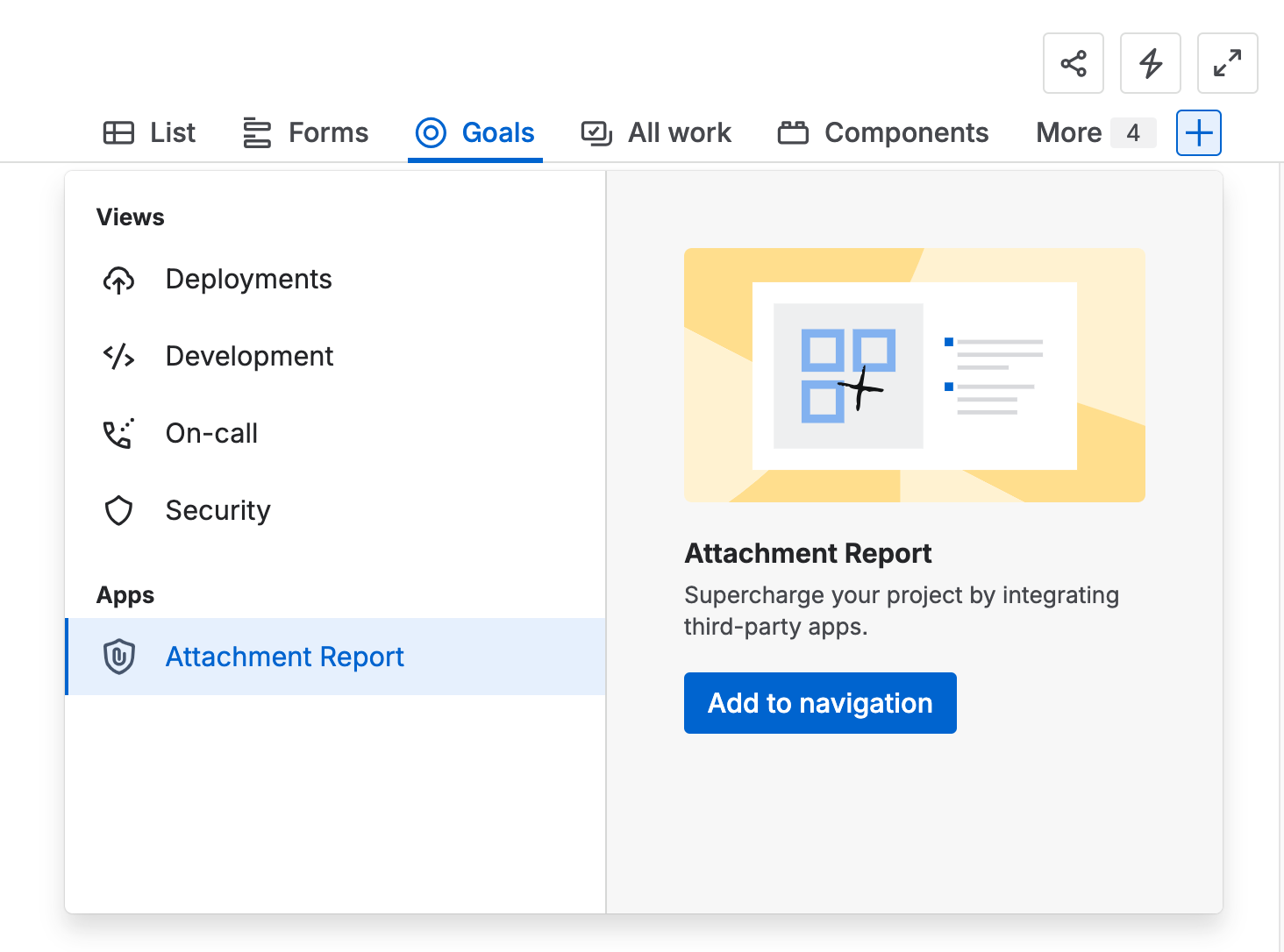Enter full screen with the expand arrows icon
Viewport: 1284px width, 952px height.
coord(1227,63)
